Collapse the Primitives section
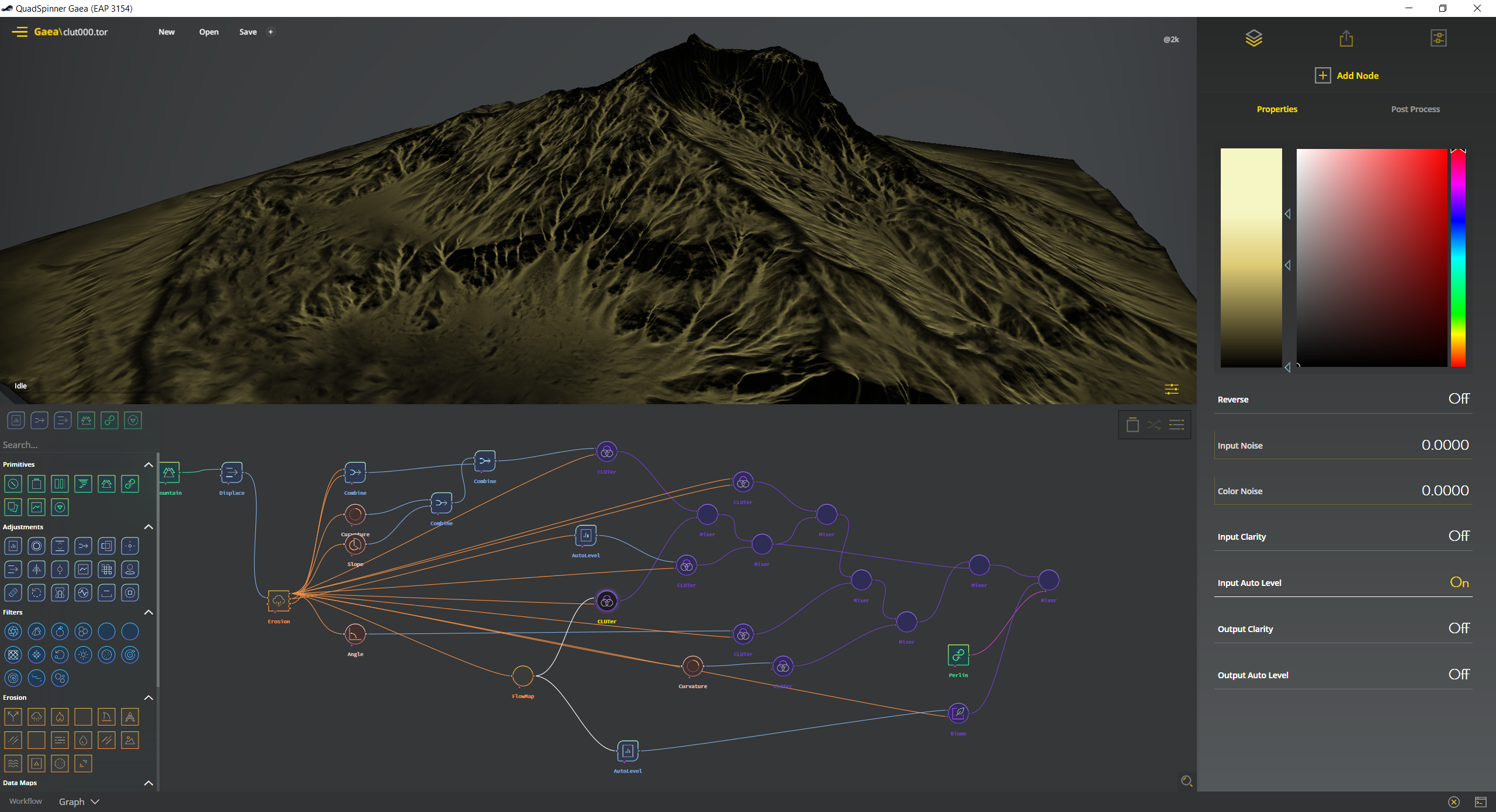 click(148, 464)
